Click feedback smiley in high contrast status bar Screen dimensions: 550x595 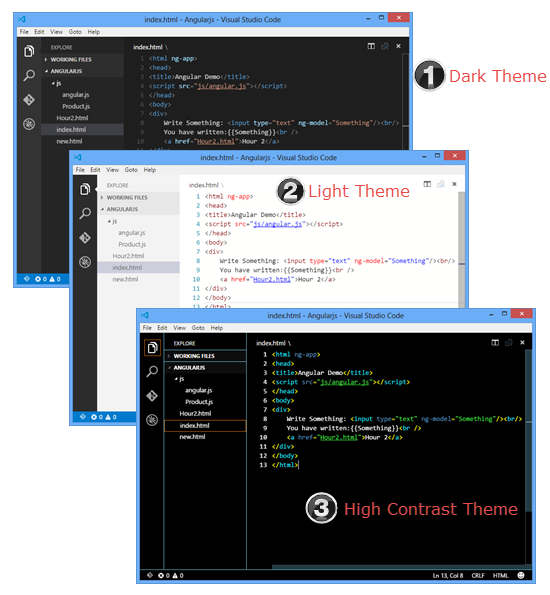pos(521,576)
